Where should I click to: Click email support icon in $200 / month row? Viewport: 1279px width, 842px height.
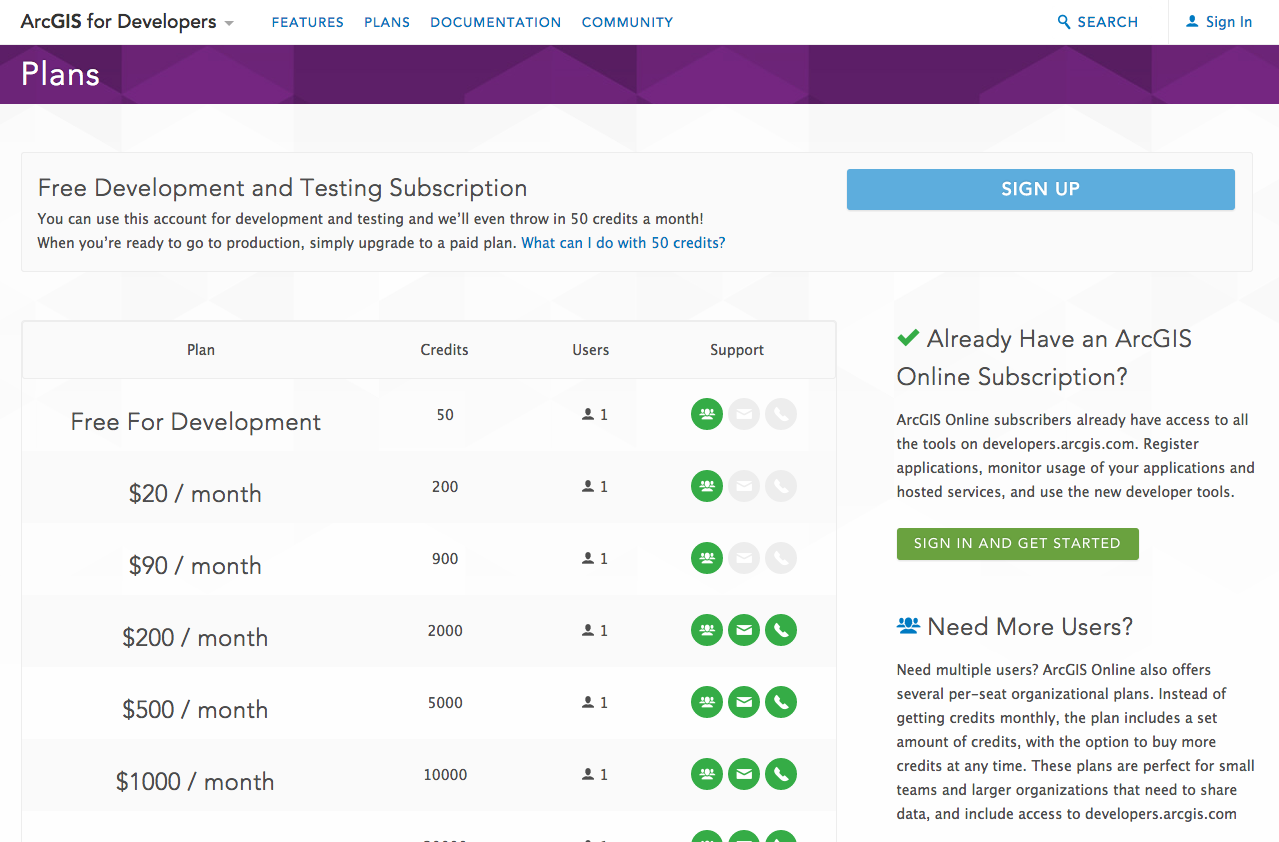pos(744,630)
